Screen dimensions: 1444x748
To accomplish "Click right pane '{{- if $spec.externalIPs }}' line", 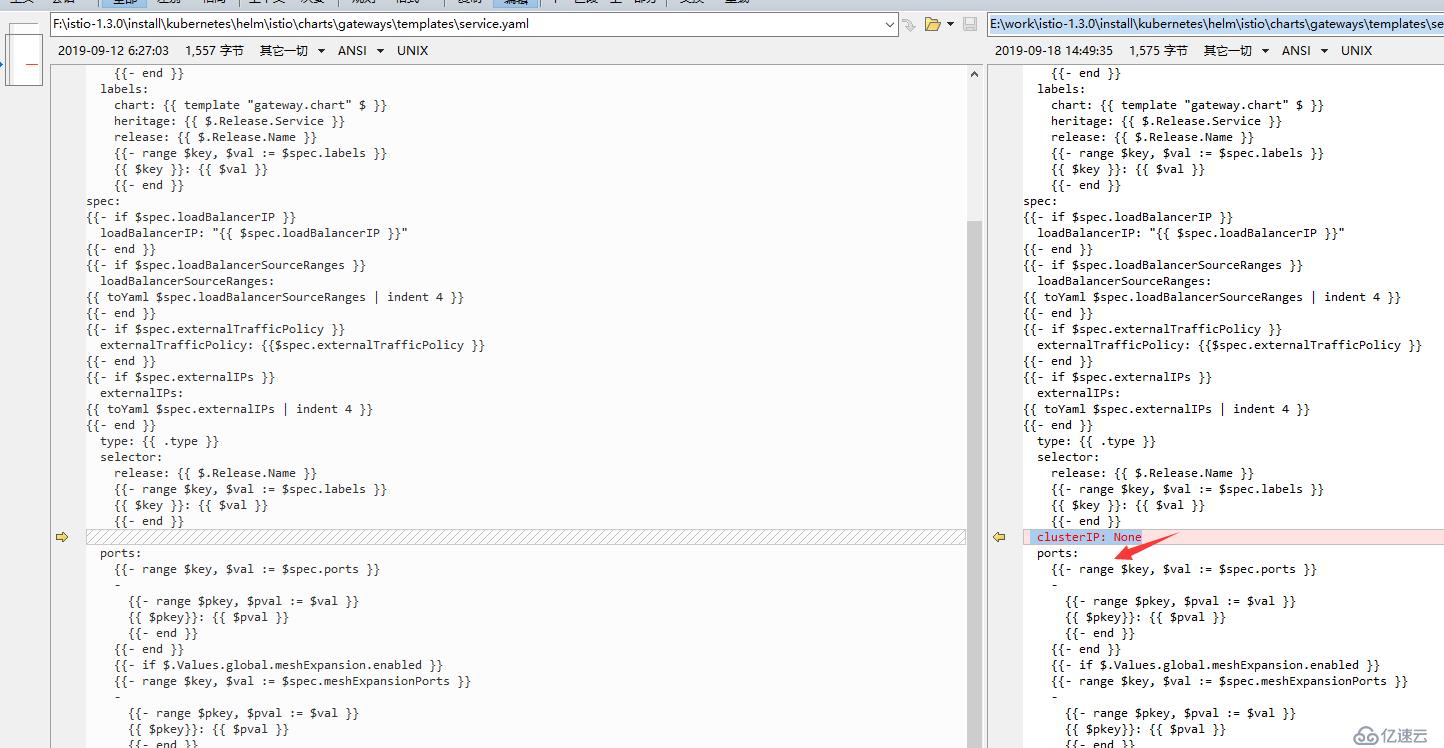I will pyautogui.click(x=1117, y=377).
